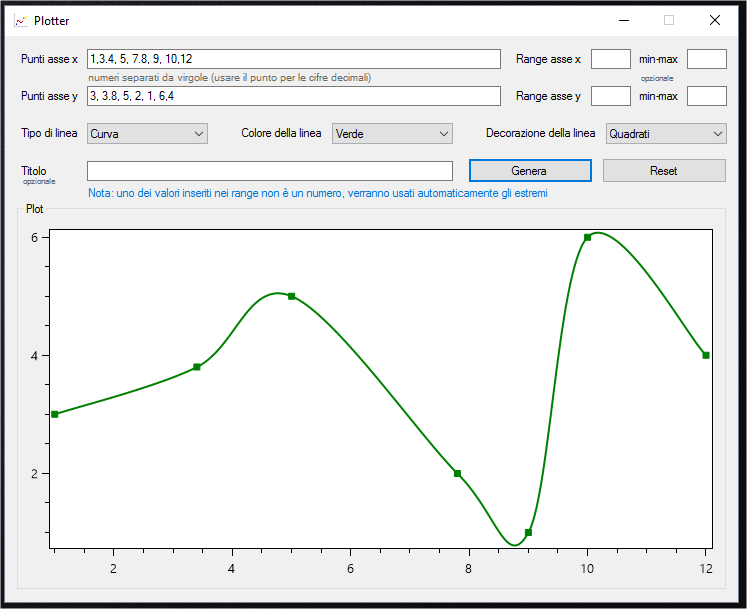
Task: Close the Plotter window
Action: [715, 20]
